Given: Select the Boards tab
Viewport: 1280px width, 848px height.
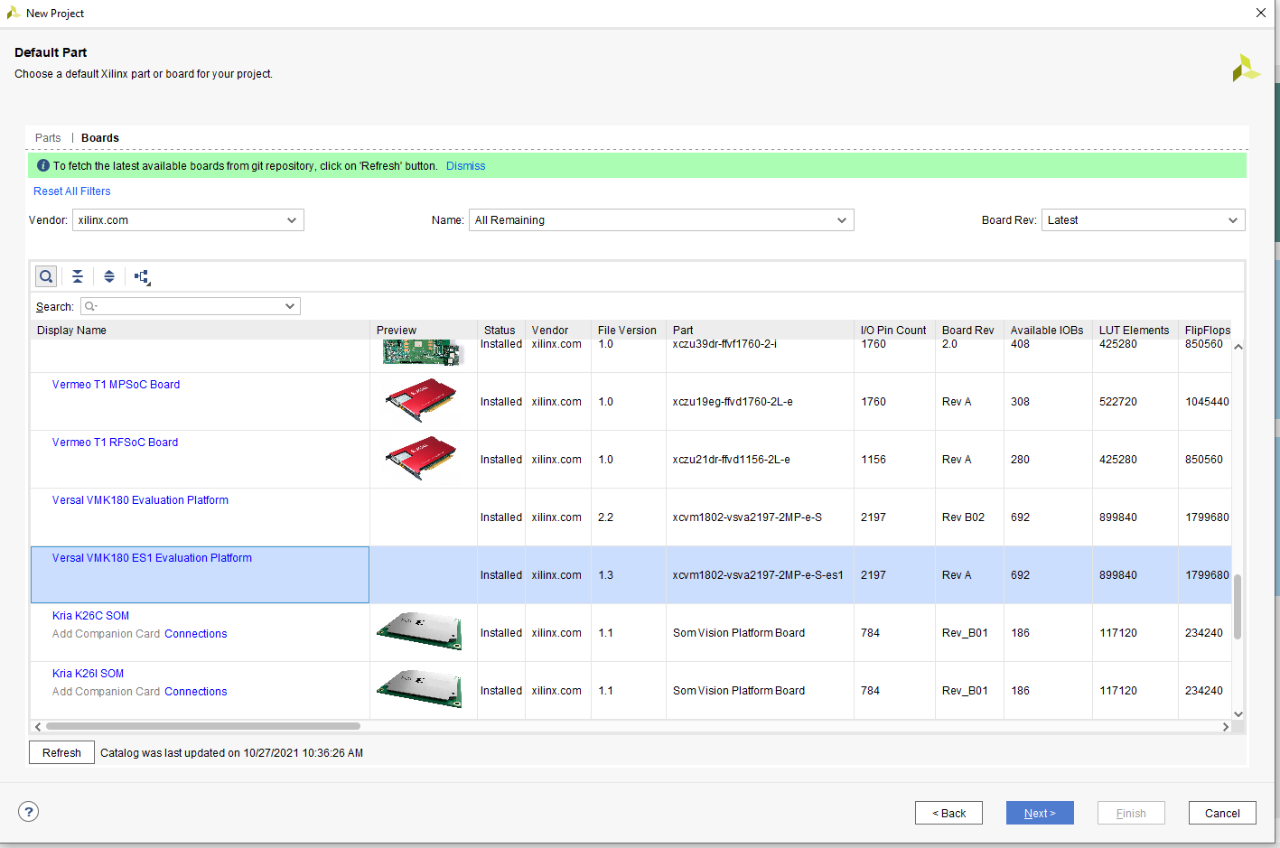Looking at the screenshot, I should point(100,138).
